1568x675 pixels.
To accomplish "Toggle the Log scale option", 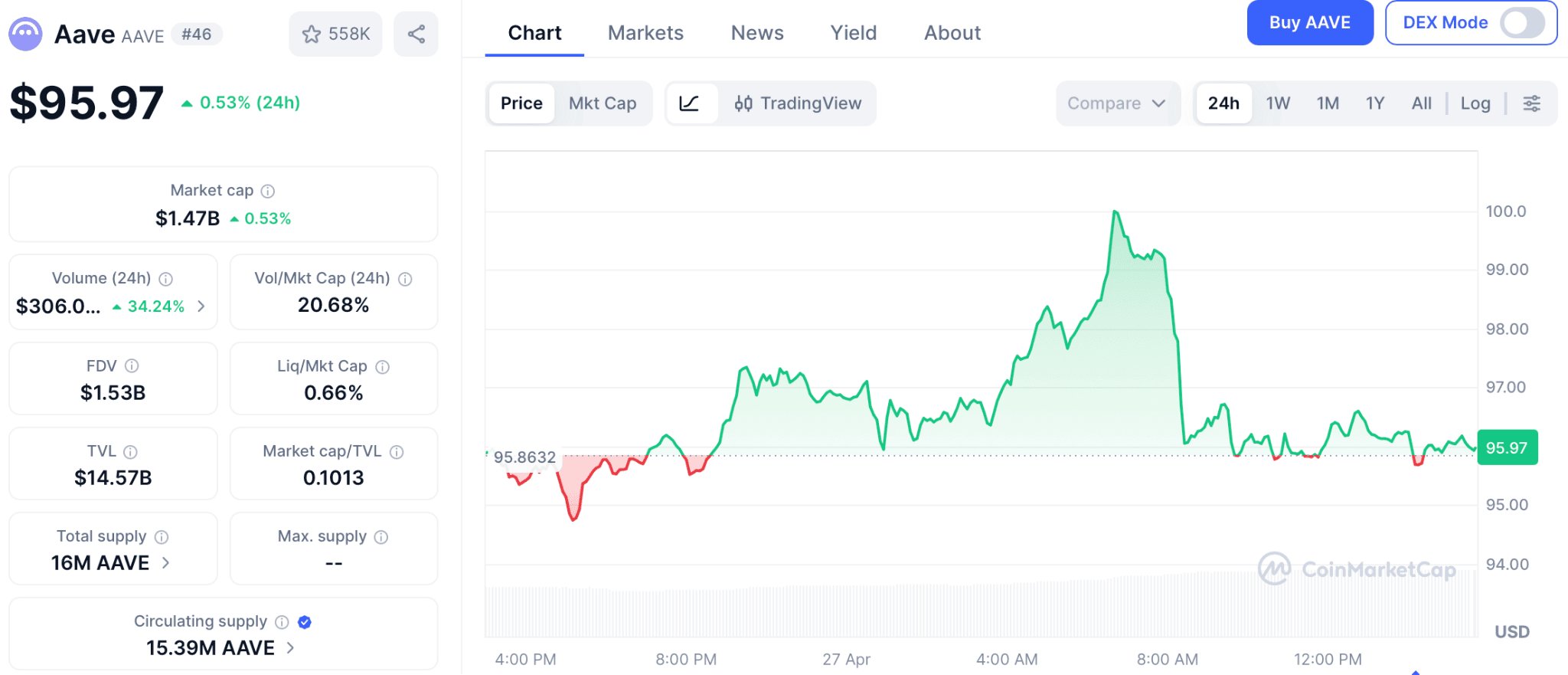I will [1475, 103].
